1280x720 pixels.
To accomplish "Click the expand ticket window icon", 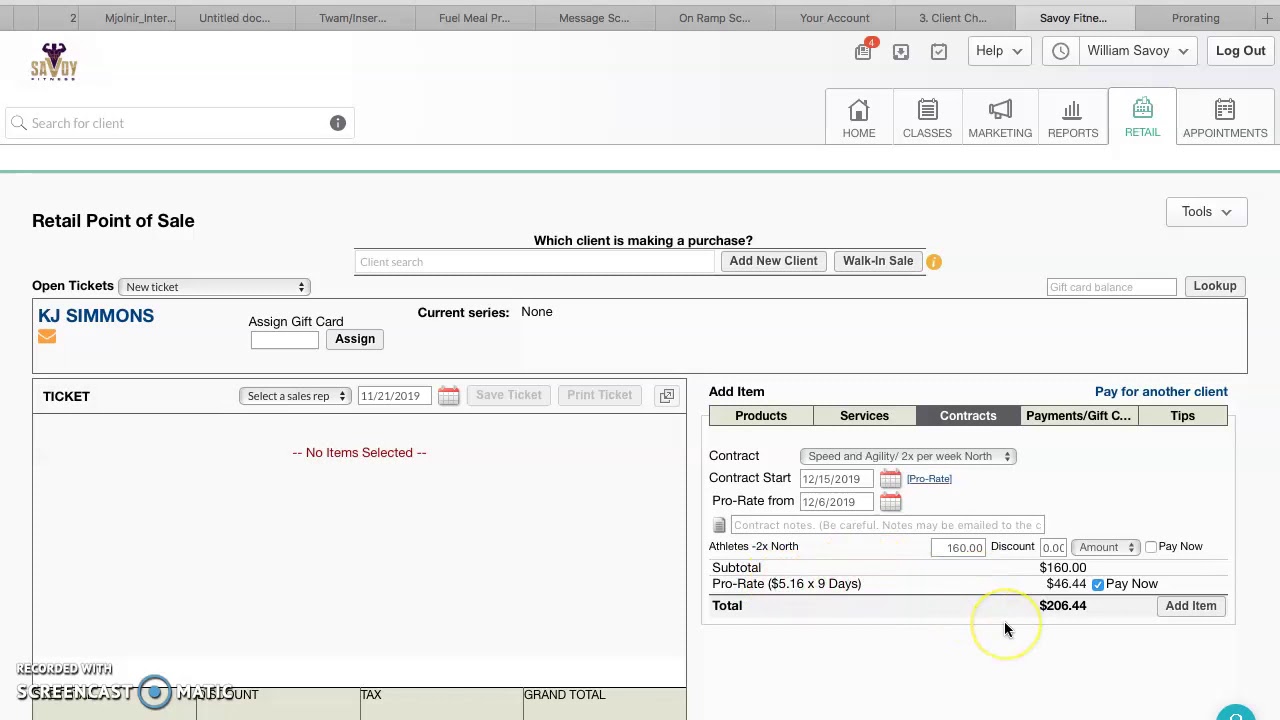I will pyautogui.click(x=667, y=396).
